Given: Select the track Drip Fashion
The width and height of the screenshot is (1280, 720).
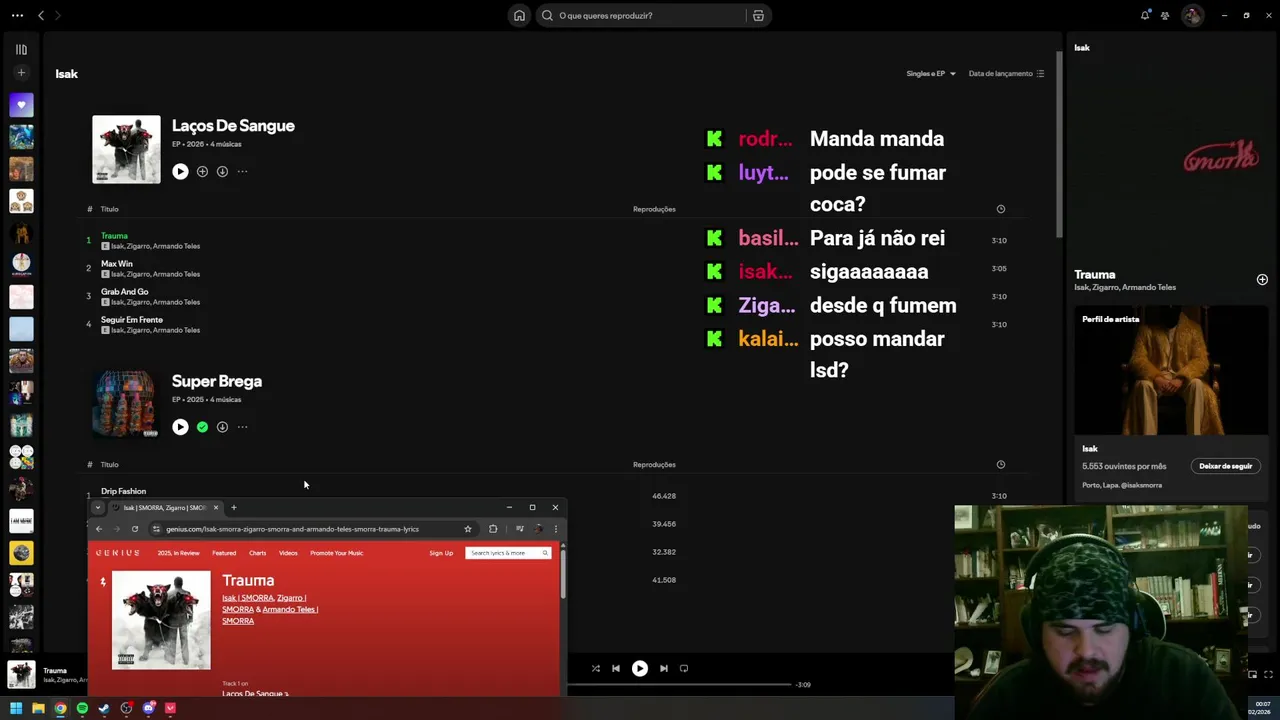Looking at the screenshot, I should [x=123, y=491].
